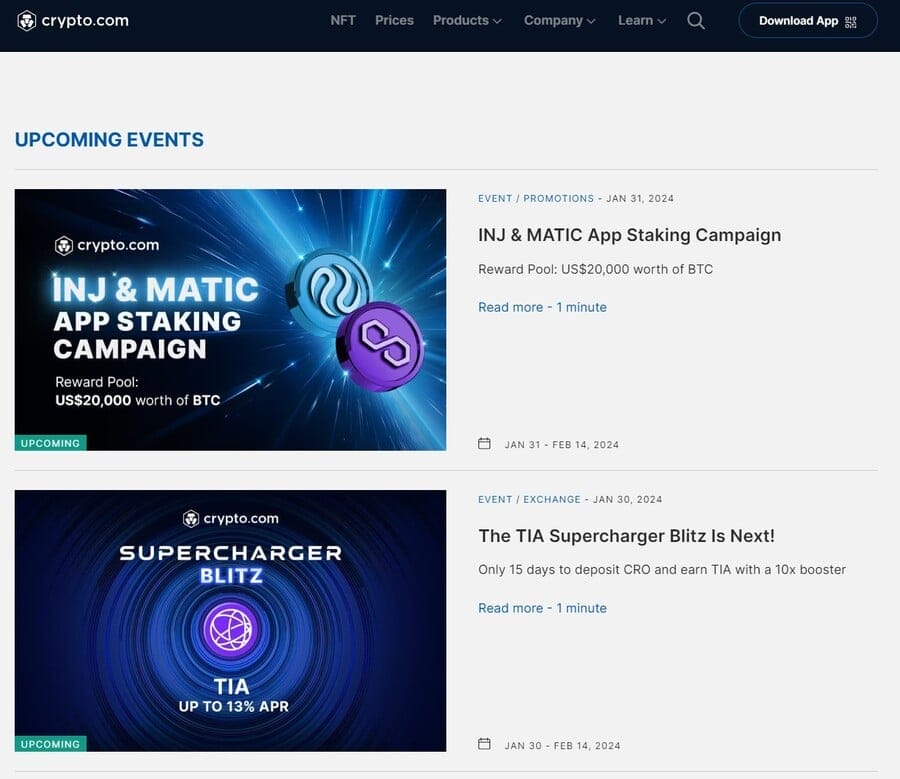This screenshot has width=900, height=779.
Task: Click Read more under TIA Supercharger Blitz
Action: coord(542,608)
